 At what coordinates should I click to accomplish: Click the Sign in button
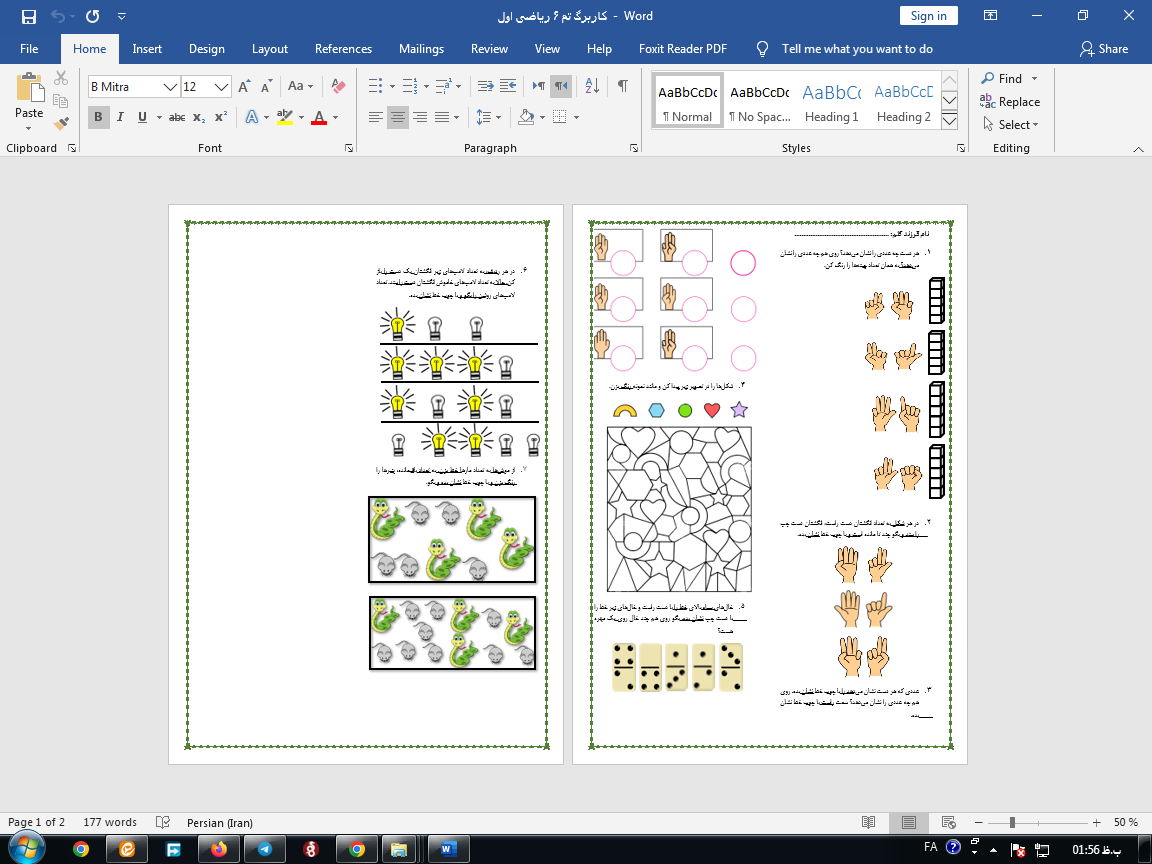(x=928, y=16)
